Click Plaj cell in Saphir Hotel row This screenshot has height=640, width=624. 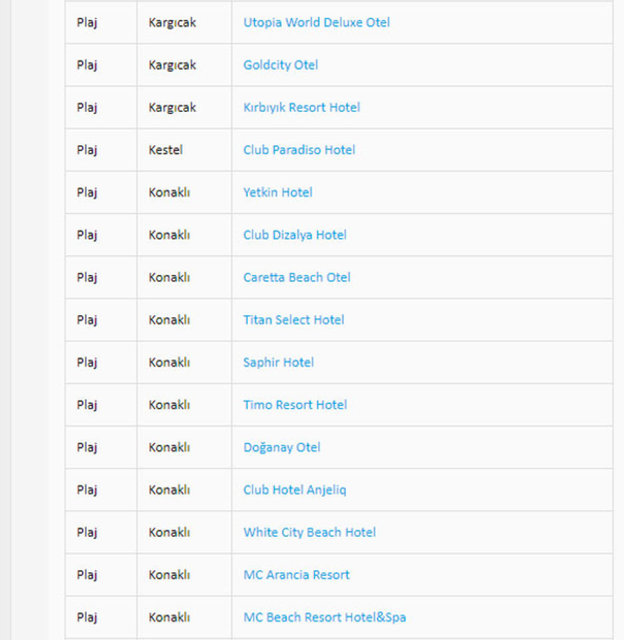pos(87,362)
